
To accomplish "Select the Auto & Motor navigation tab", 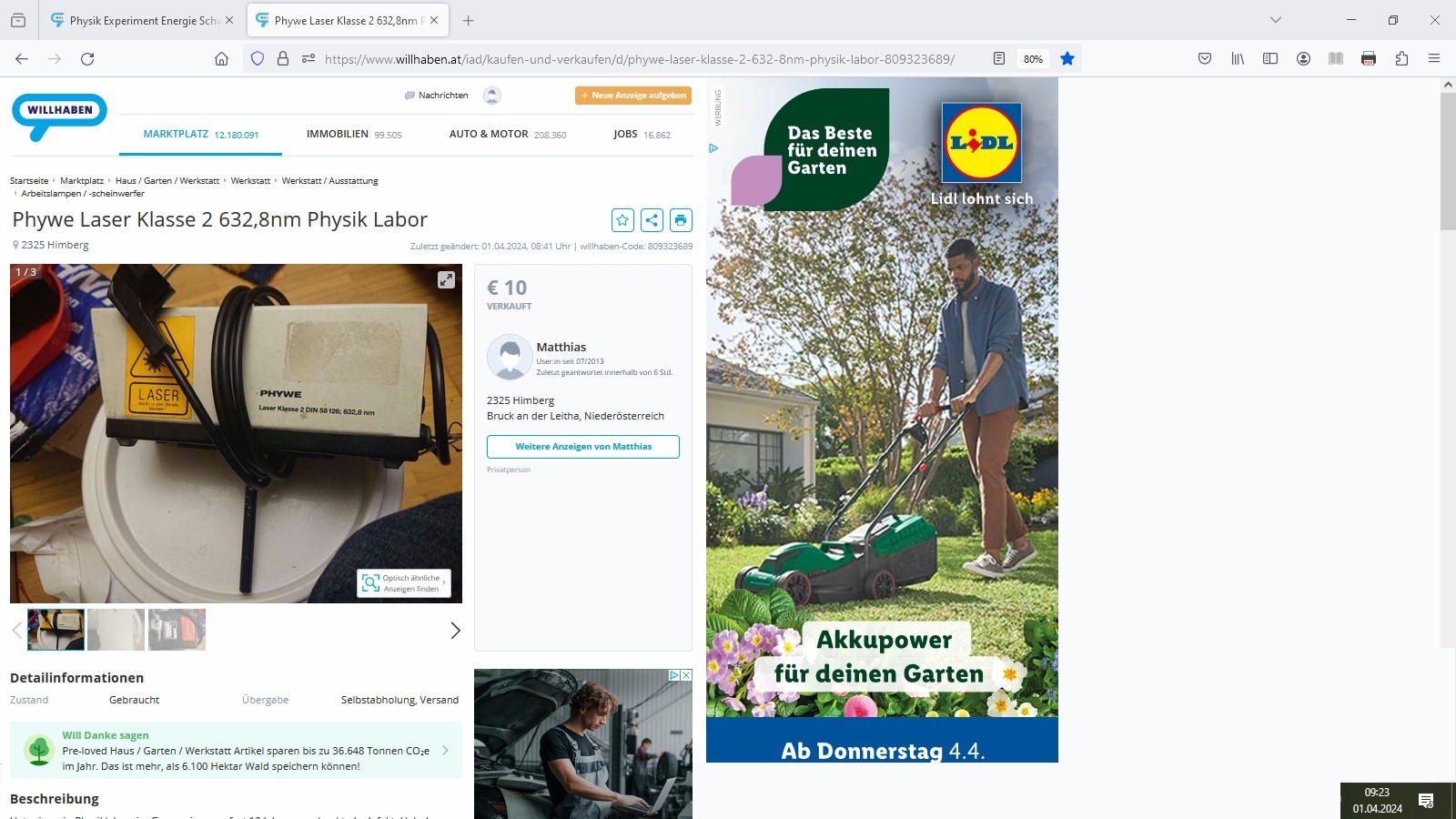I will (x=508, y=135).
